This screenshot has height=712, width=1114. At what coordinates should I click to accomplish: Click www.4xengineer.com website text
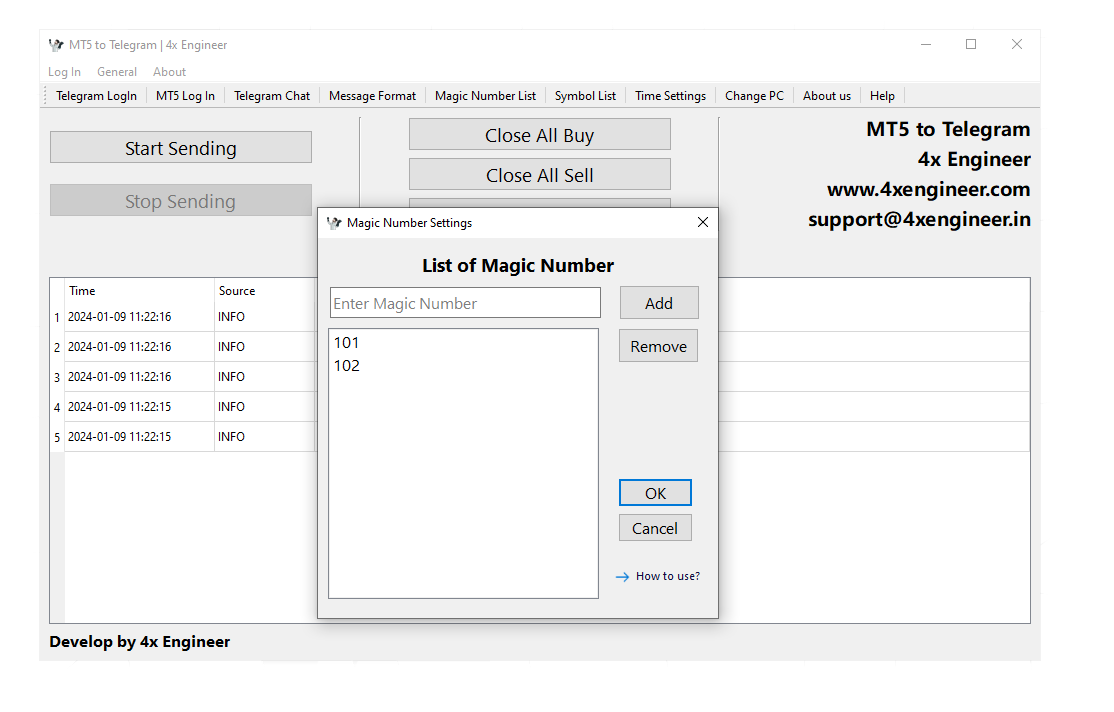929,189
